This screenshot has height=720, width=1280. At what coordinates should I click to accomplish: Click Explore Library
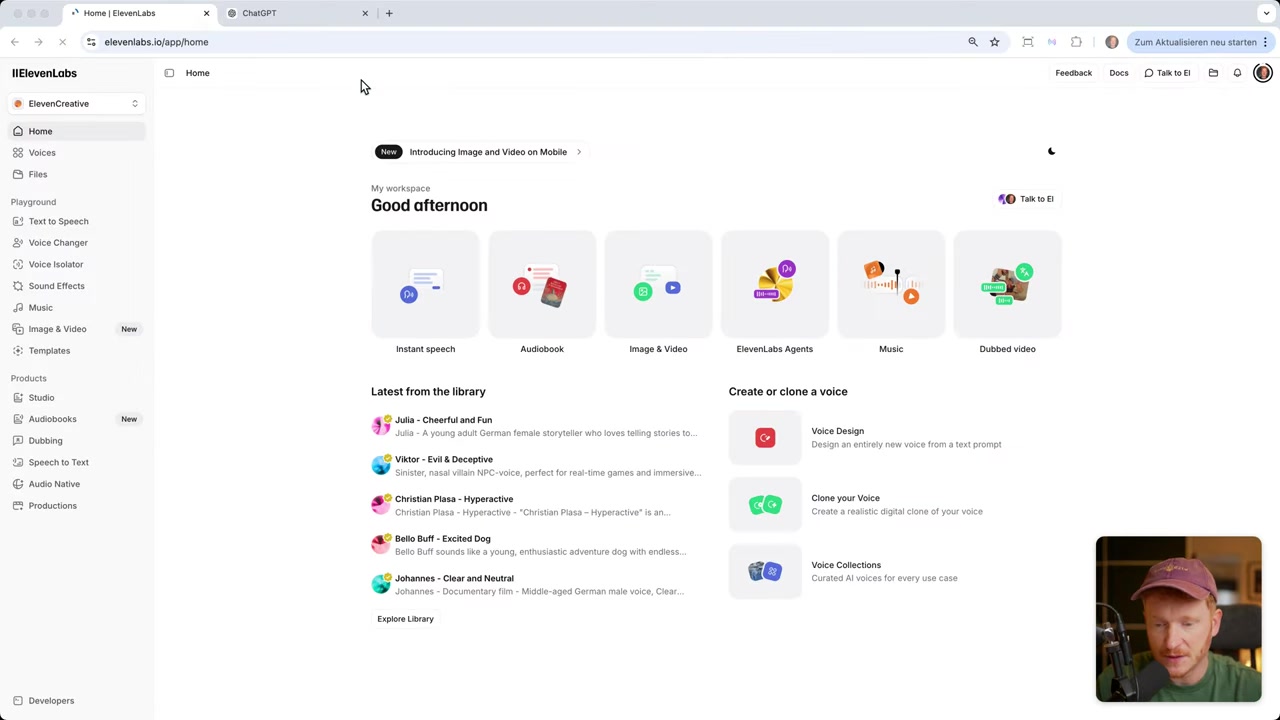(x=405, y=619)
